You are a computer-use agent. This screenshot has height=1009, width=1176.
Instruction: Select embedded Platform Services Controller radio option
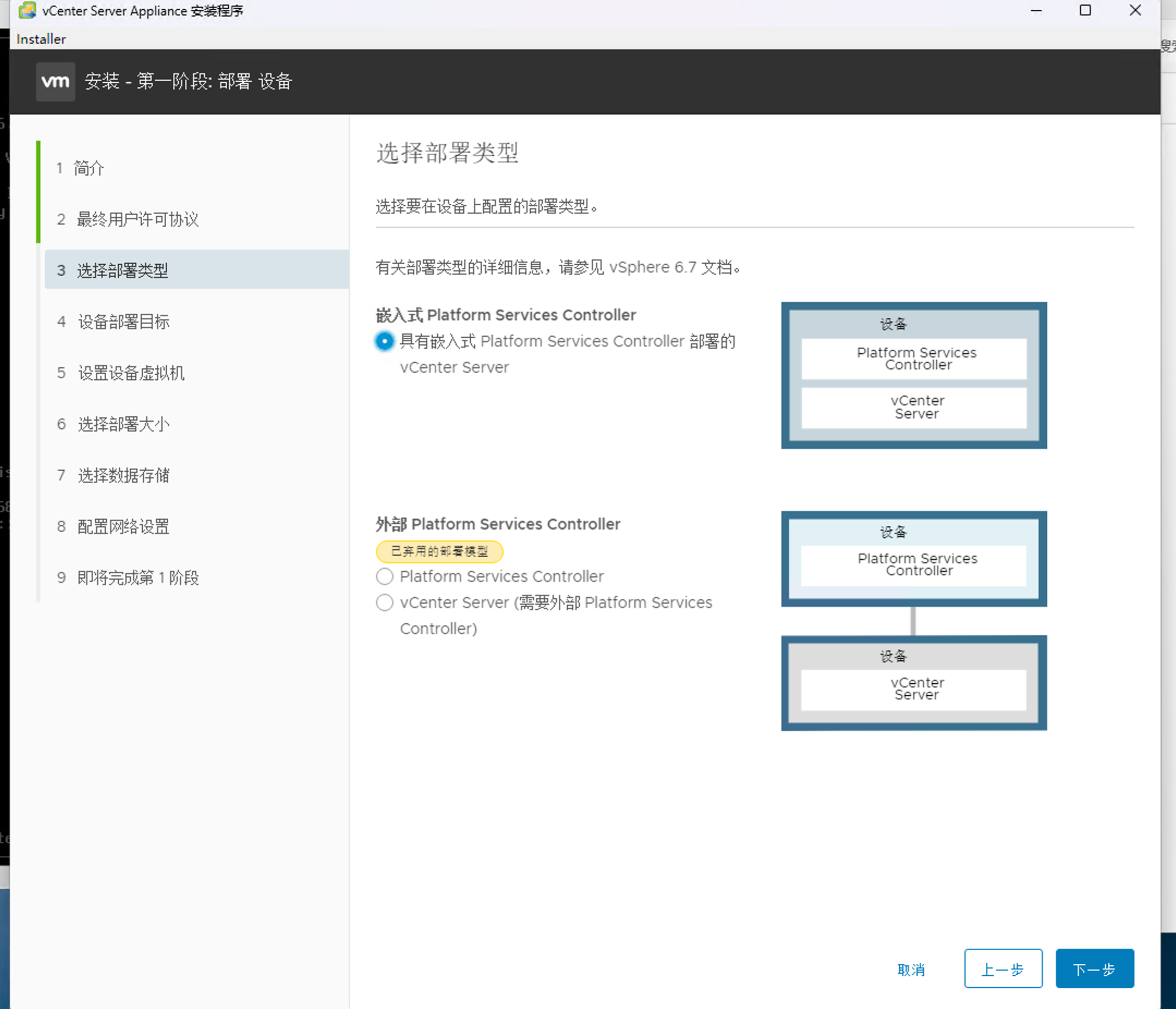384,341
